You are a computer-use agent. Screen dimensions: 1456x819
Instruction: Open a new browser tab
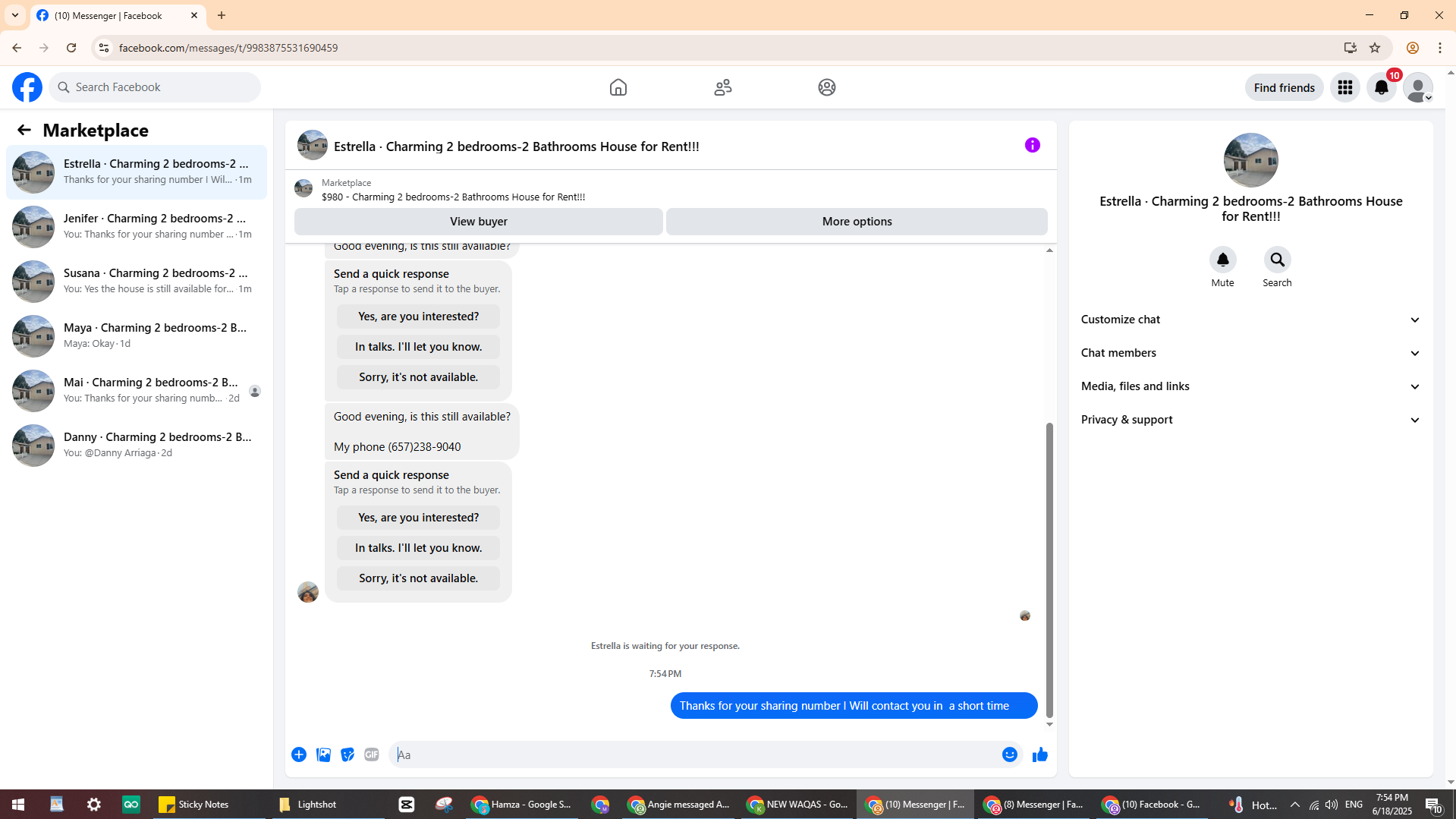[x=222, y=15]
